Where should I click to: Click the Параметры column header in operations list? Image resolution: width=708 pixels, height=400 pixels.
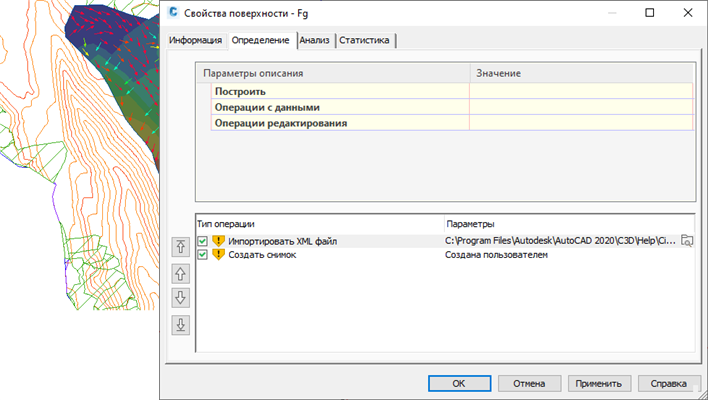coord(569,224)
